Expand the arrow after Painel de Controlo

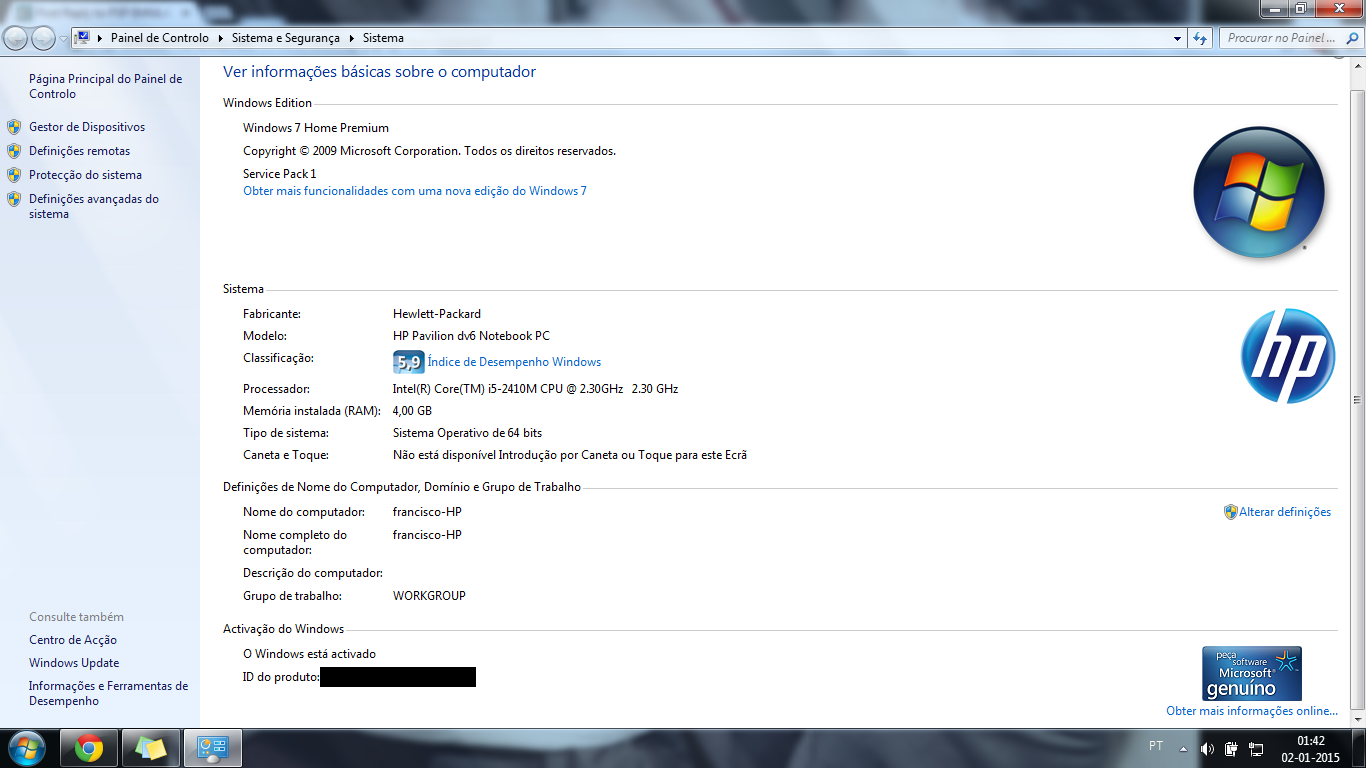(220, 38)
